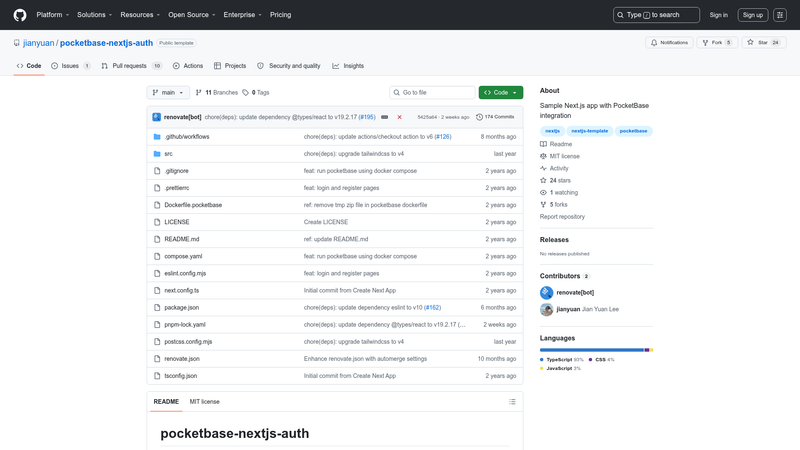Click the LICENSE file icon
This screenshot has width=800, height=450.
157,222
